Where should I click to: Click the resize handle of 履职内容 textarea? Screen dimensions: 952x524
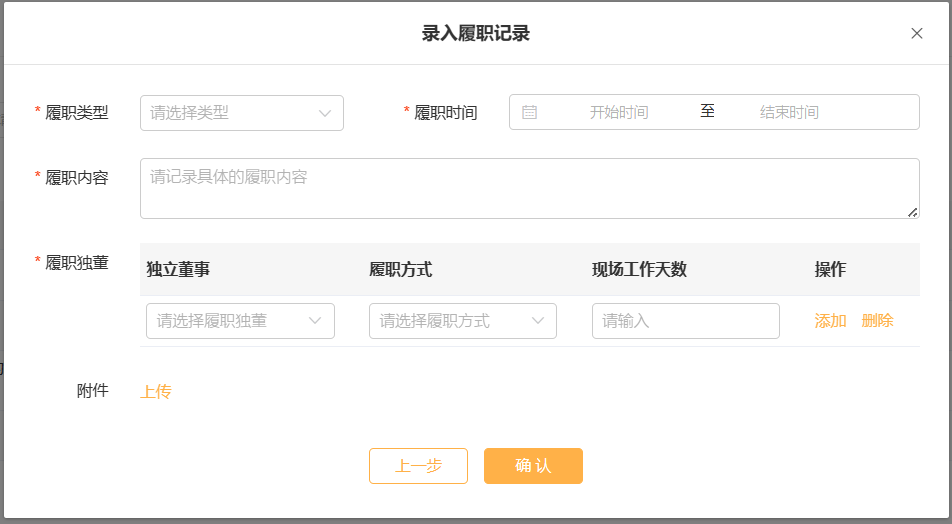(912, 212)
